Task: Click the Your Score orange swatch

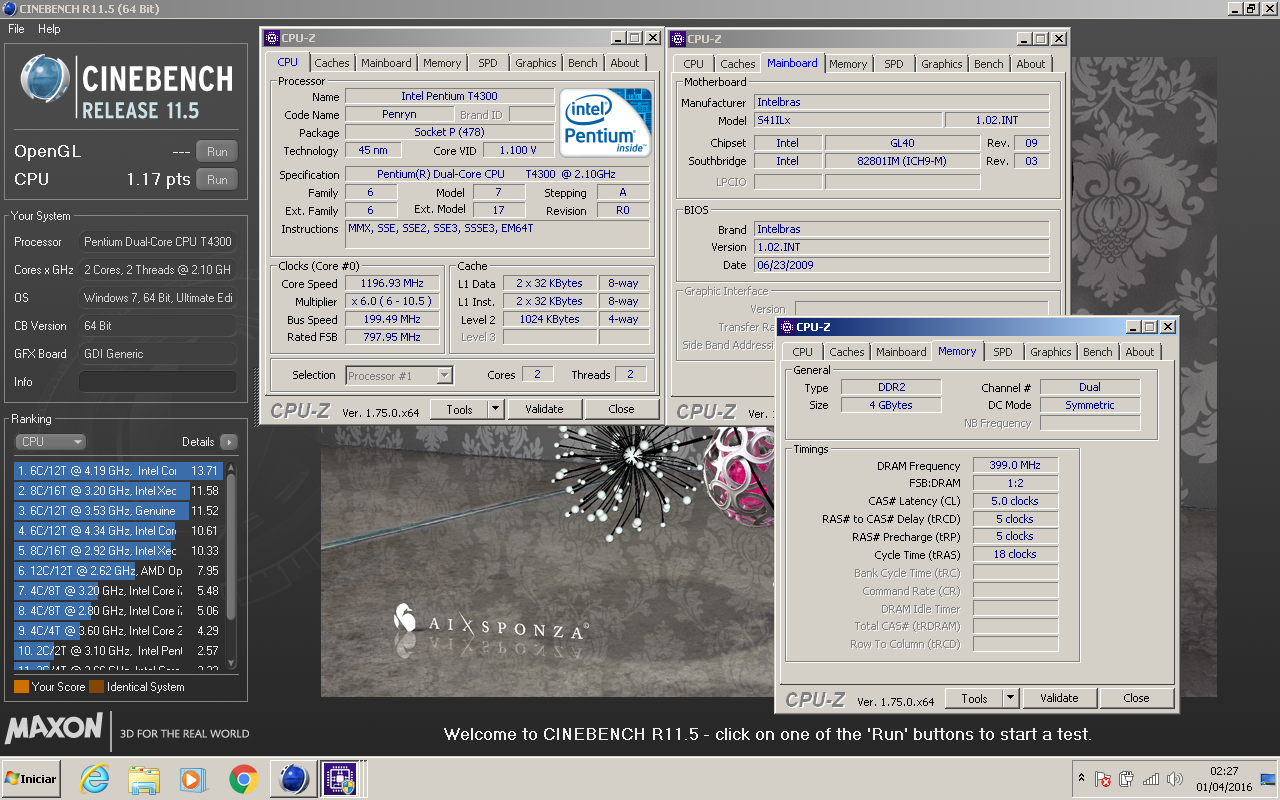Action: click(21, 687)
